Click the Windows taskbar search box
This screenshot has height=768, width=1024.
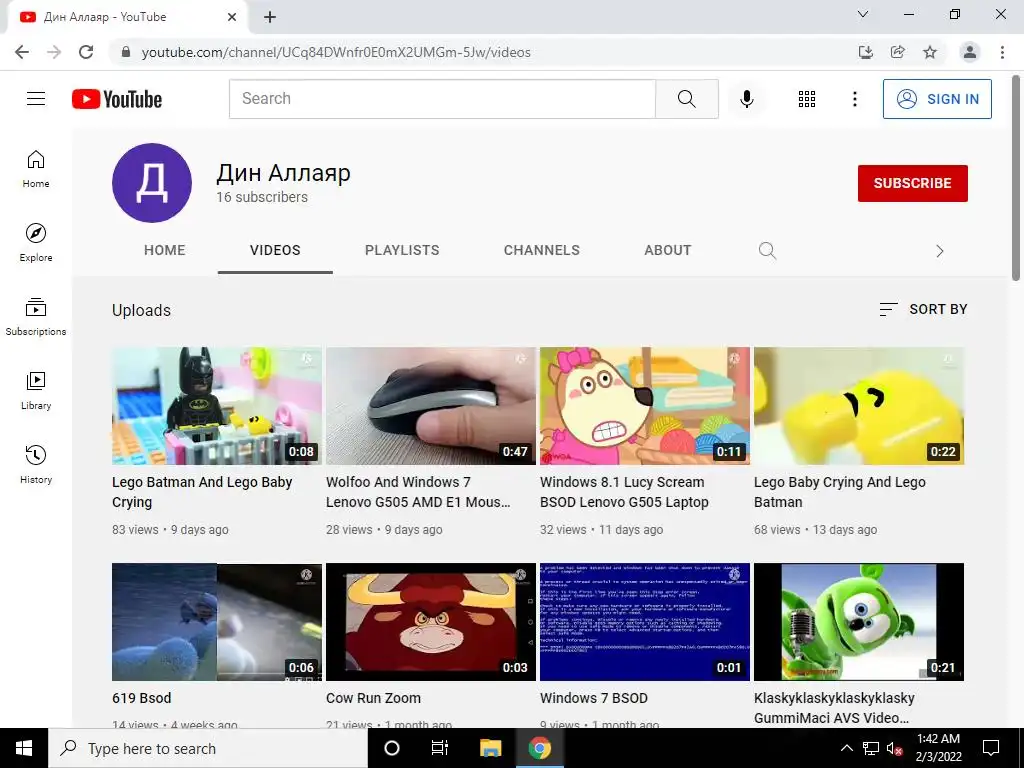208,748
